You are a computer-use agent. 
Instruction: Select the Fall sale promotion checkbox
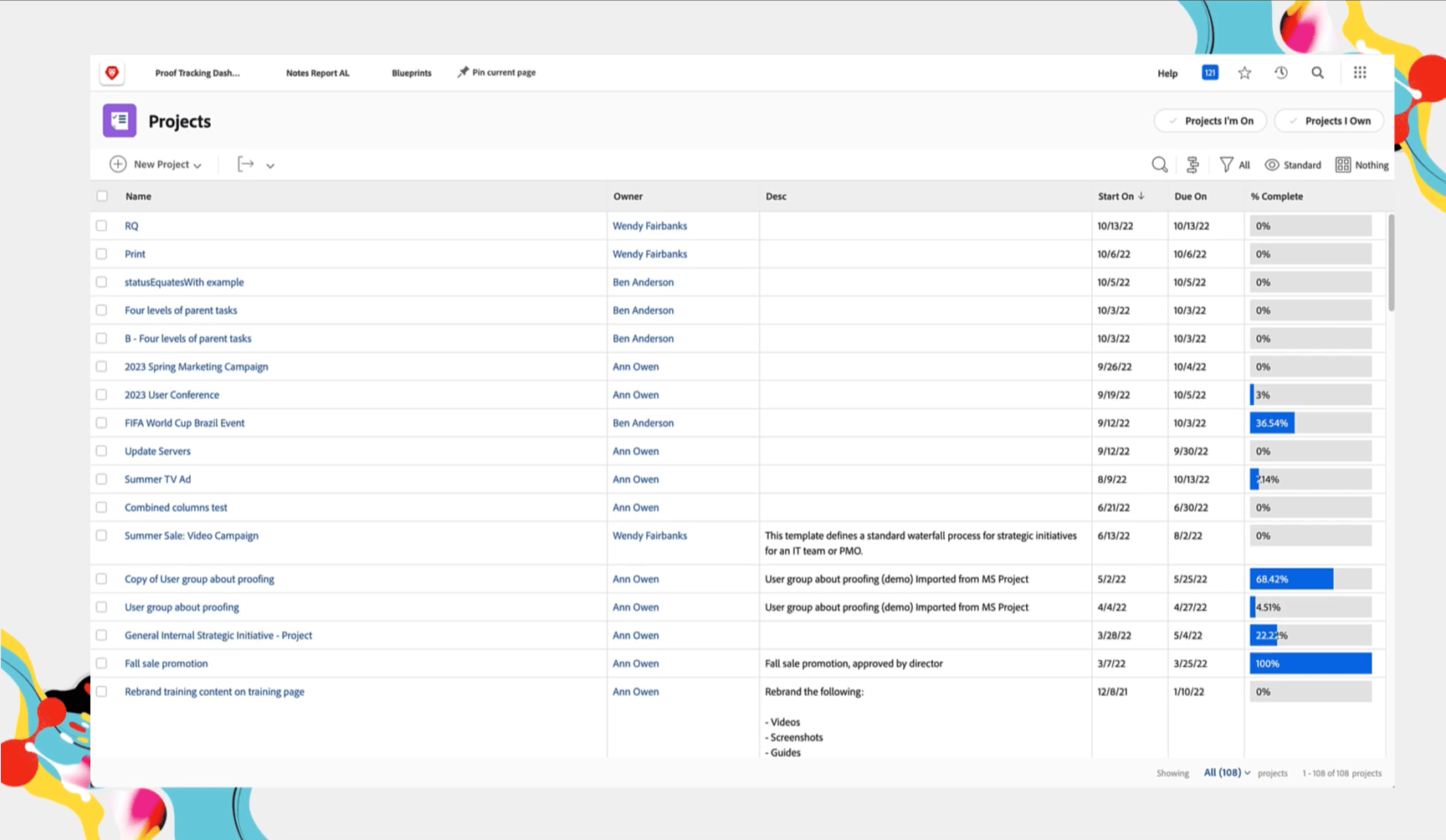(x=102, y=663)
